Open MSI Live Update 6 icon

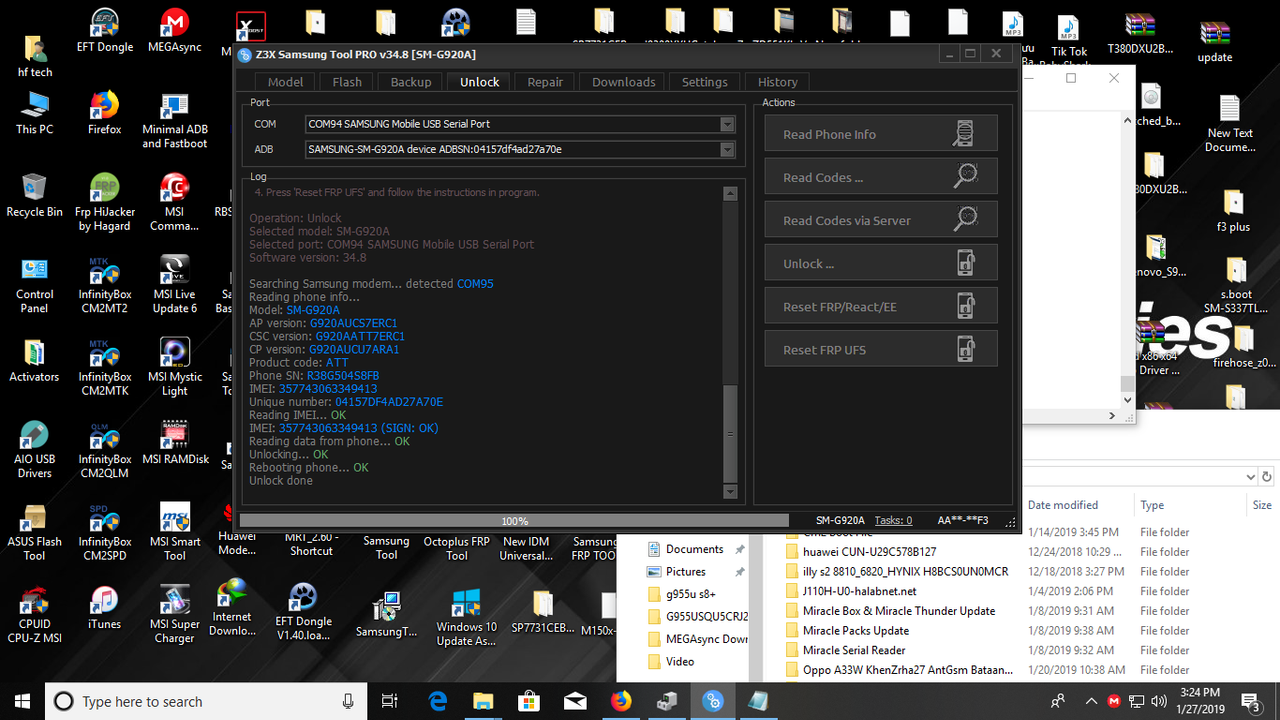point(175,286)
